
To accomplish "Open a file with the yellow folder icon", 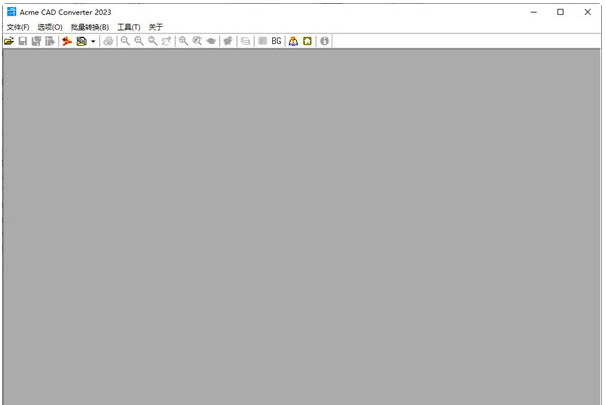I will coord(9,41).
